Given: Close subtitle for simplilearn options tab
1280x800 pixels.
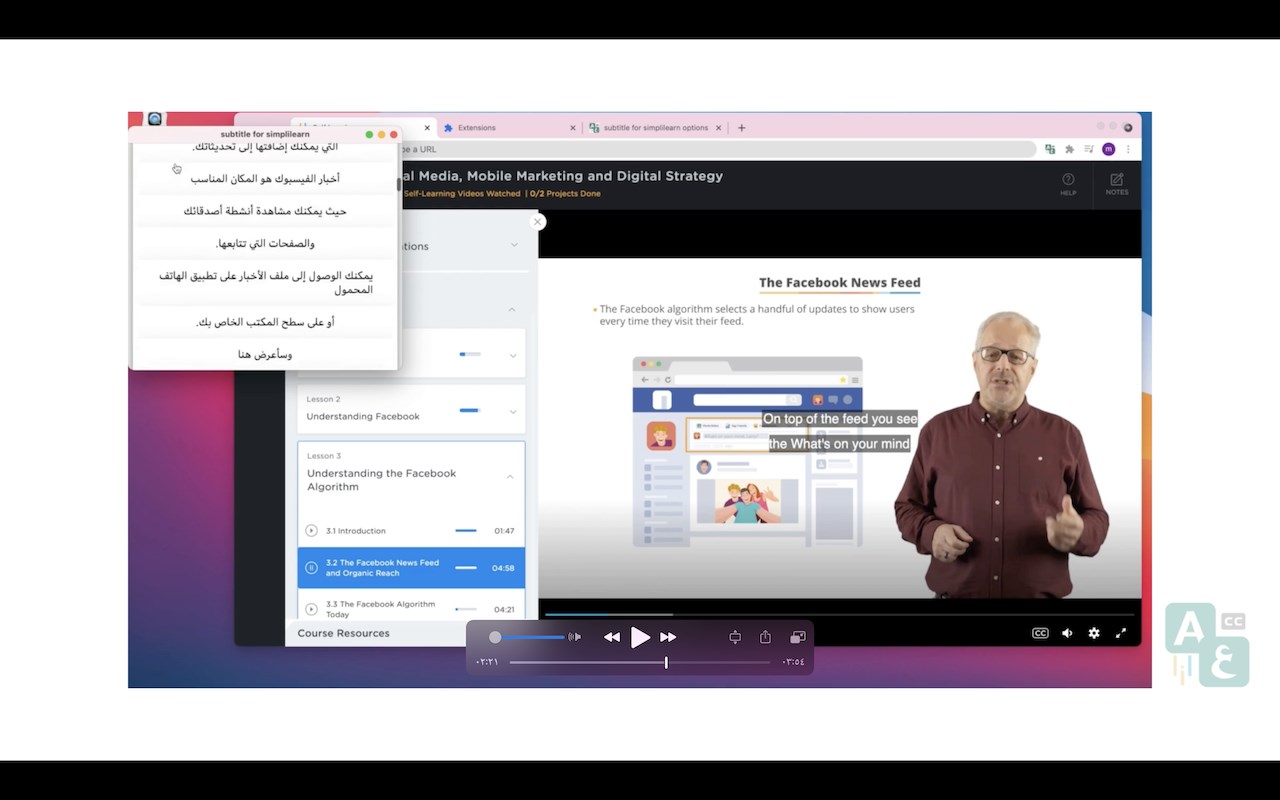Looking at the screenshot, I should tap(719, 128).
